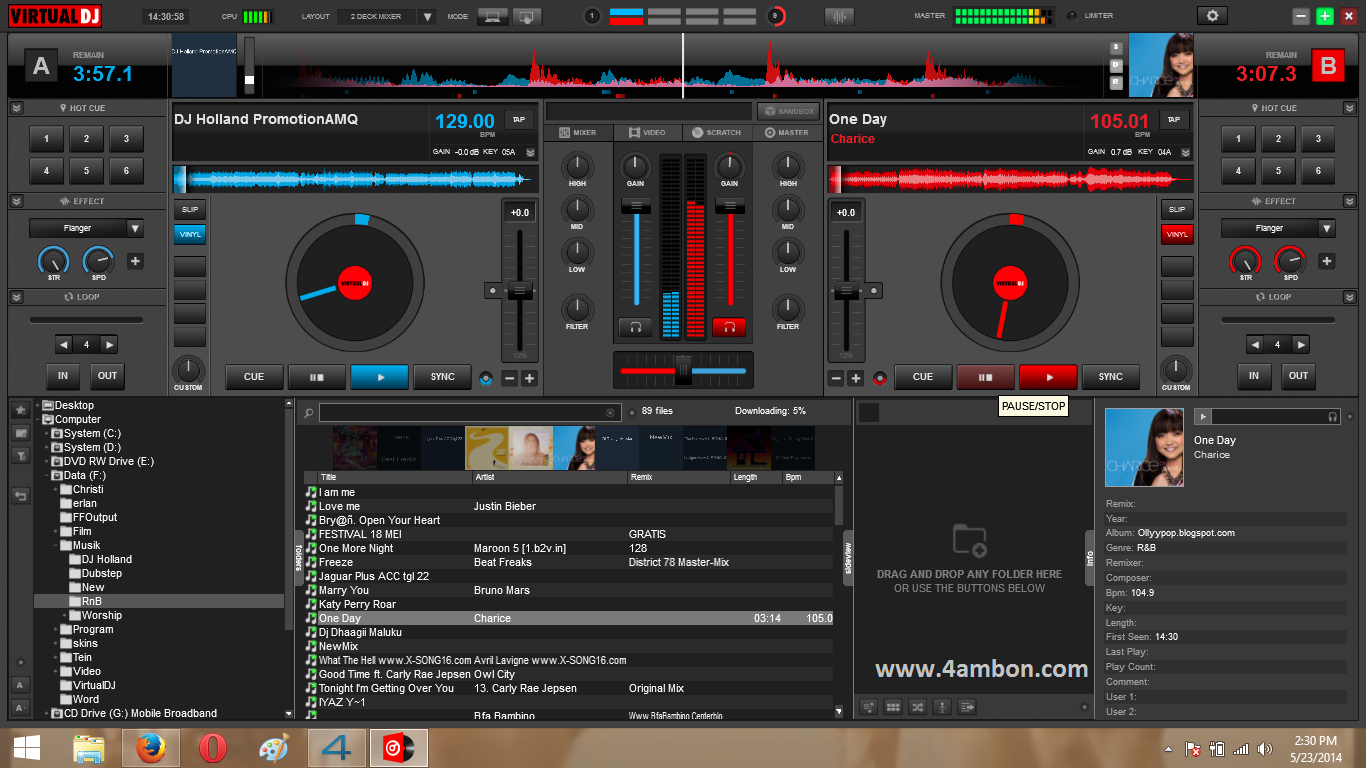
Task: Switch to the MIXER tab
Action: click(578, 132)
